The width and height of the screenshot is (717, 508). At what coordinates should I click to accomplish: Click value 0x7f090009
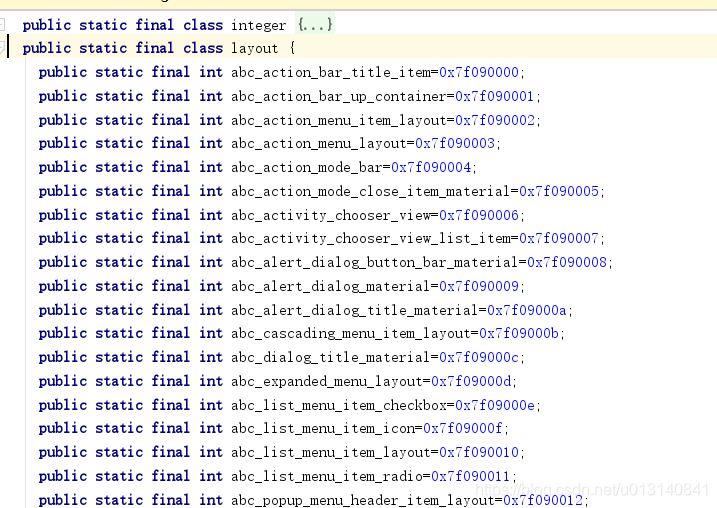click(x=479, y=286)
